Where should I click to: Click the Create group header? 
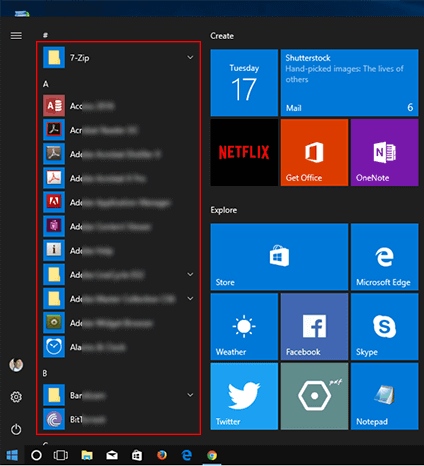point(222,36)
